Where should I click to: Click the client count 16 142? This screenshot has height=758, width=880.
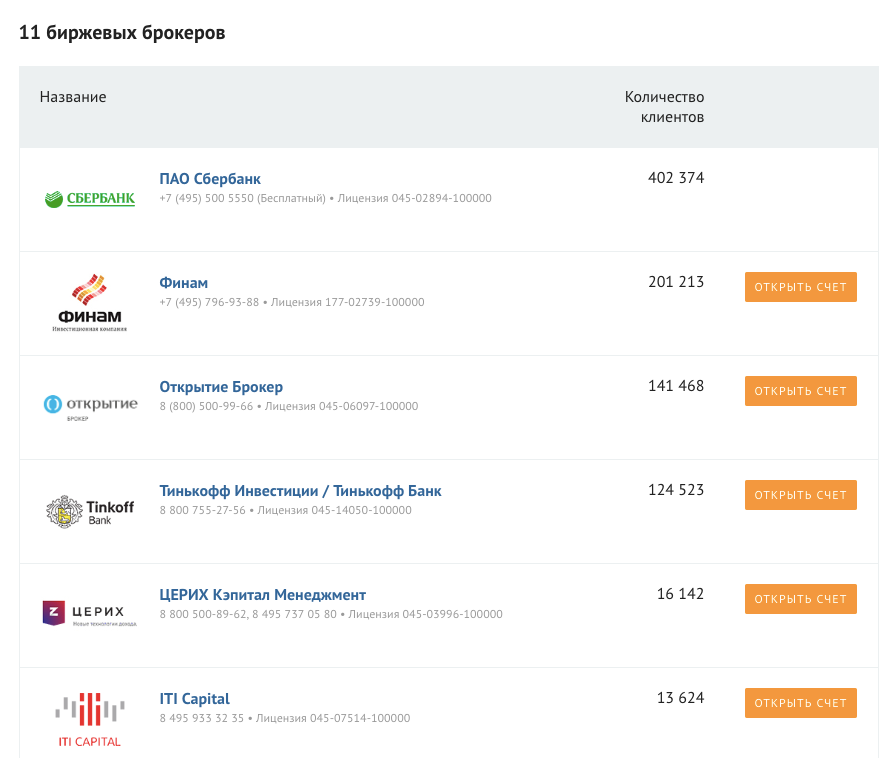coord(681,594)
